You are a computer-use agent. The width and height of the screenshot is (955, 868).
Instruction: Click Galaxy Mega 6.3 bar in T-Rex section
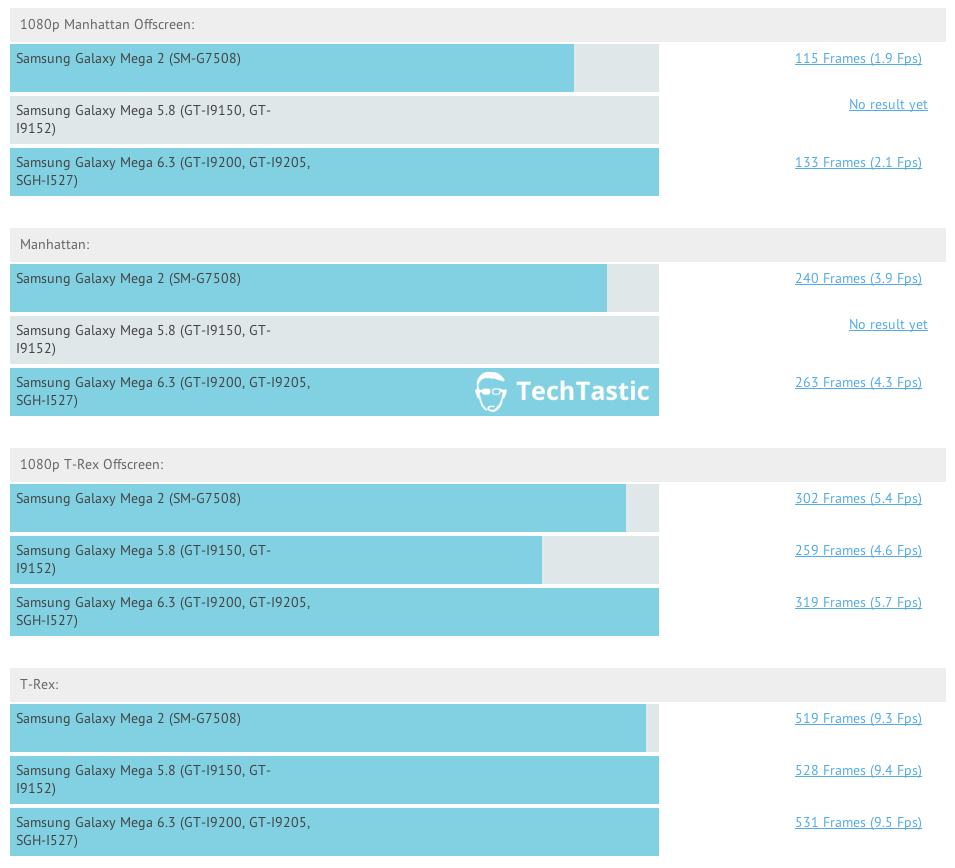pos(334,831)
